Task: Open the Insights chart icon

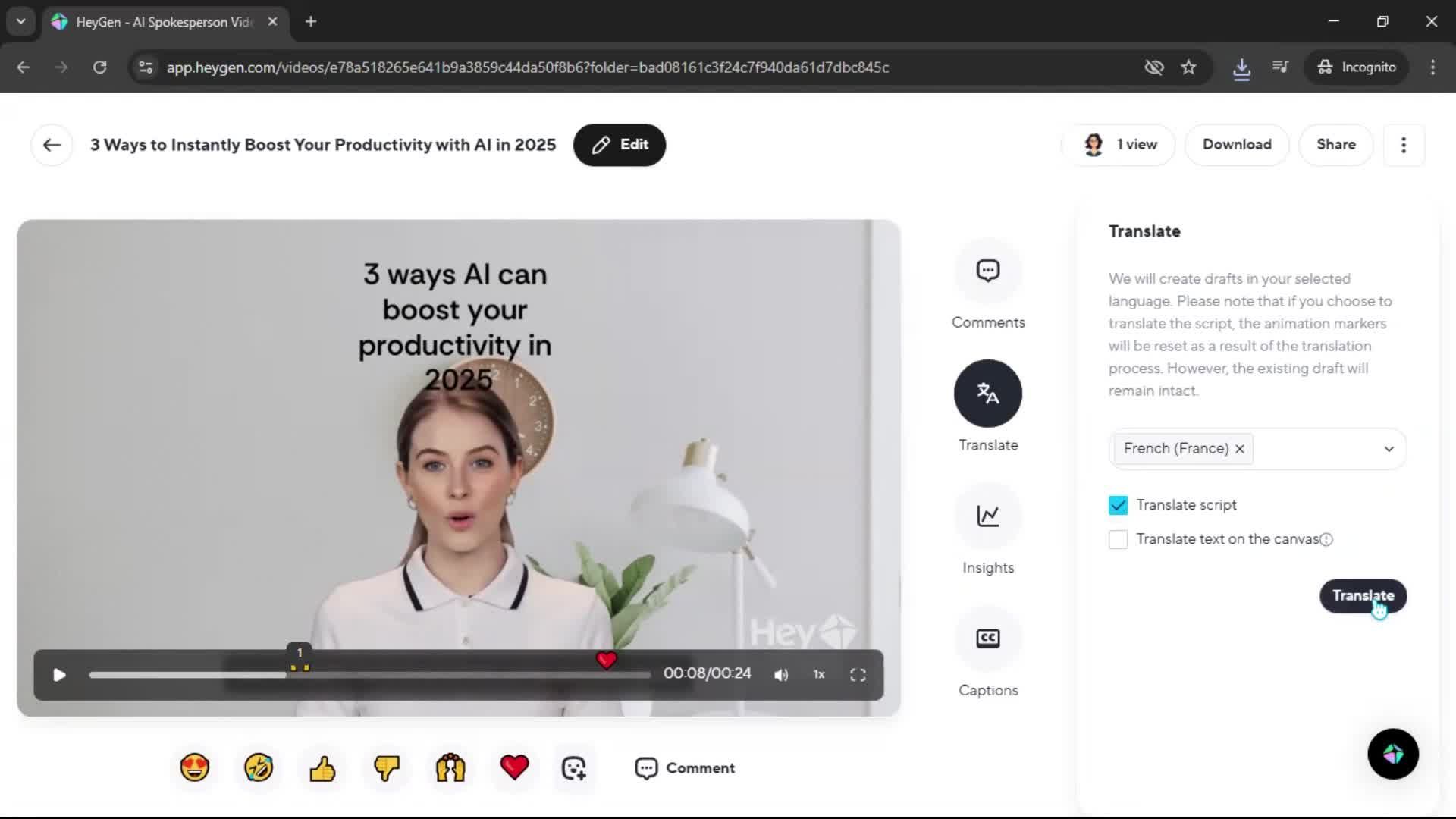Action: pyautogui.click(x=987, y=516)
